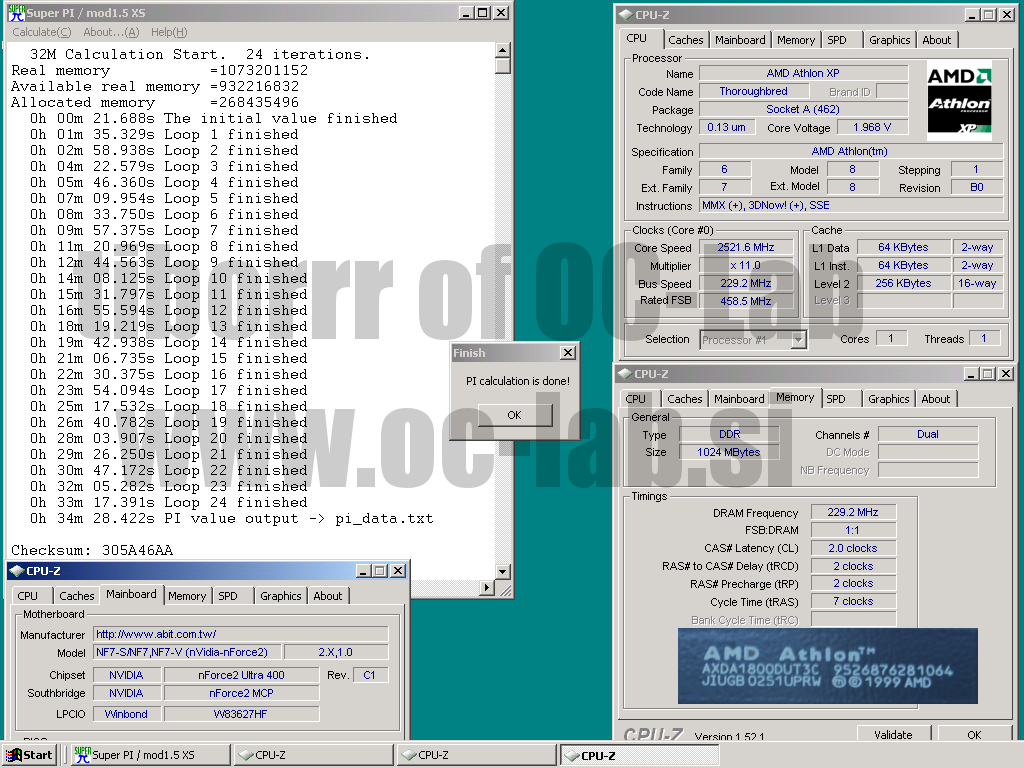Viewport: 1024px width, 768px height.
Task: Click the Thoroughbred code name value
Action: coord(753,91)
